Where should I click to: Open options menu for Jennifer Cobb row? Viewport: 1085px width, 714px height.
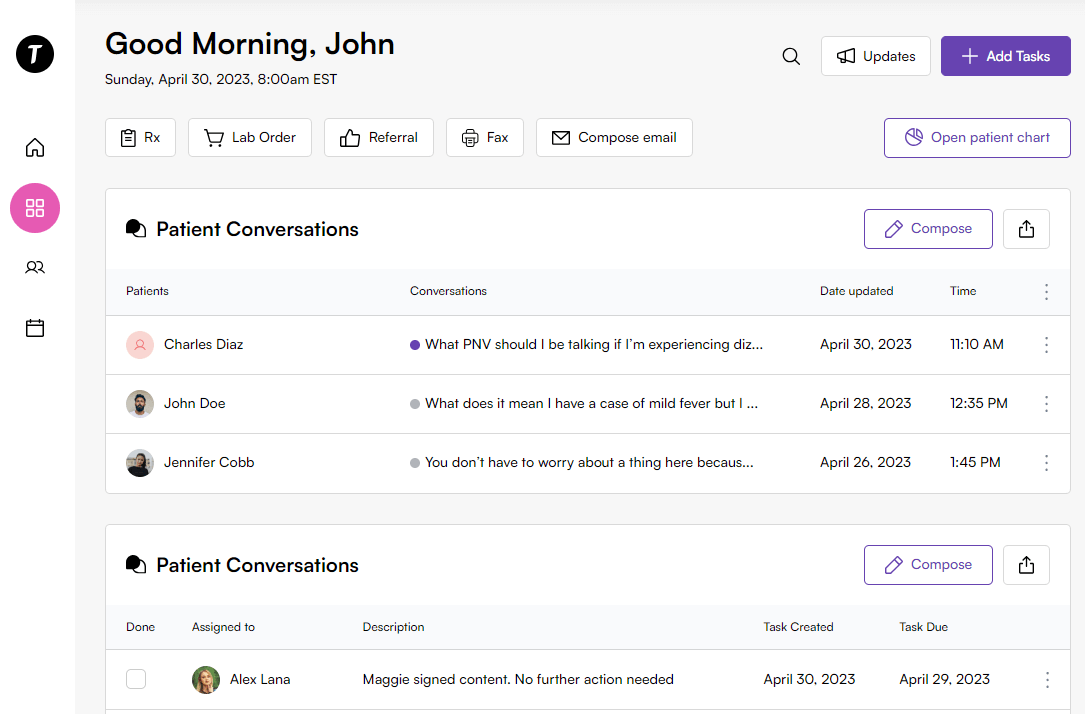tap(1047, 463)
